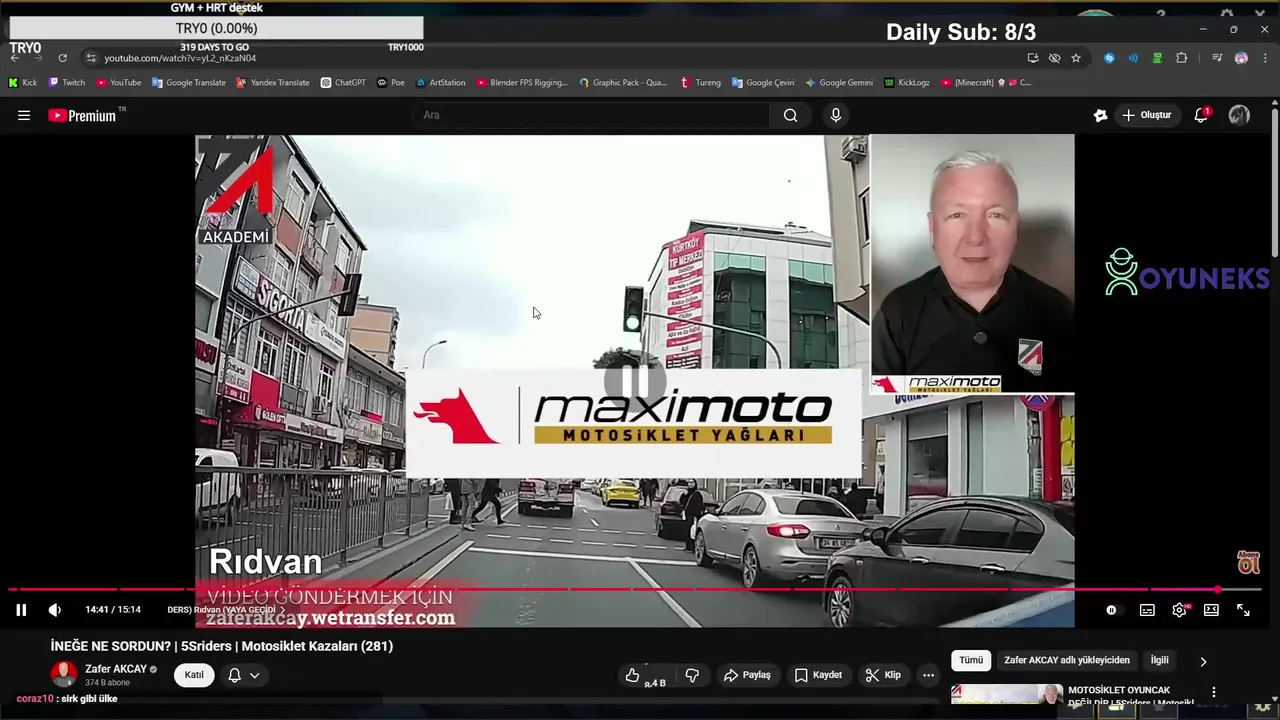Viewport: 1280px width, 720px height.
Task: Click the video title İNEĞE NE SORDUN?
Action: tap(222, 646)
